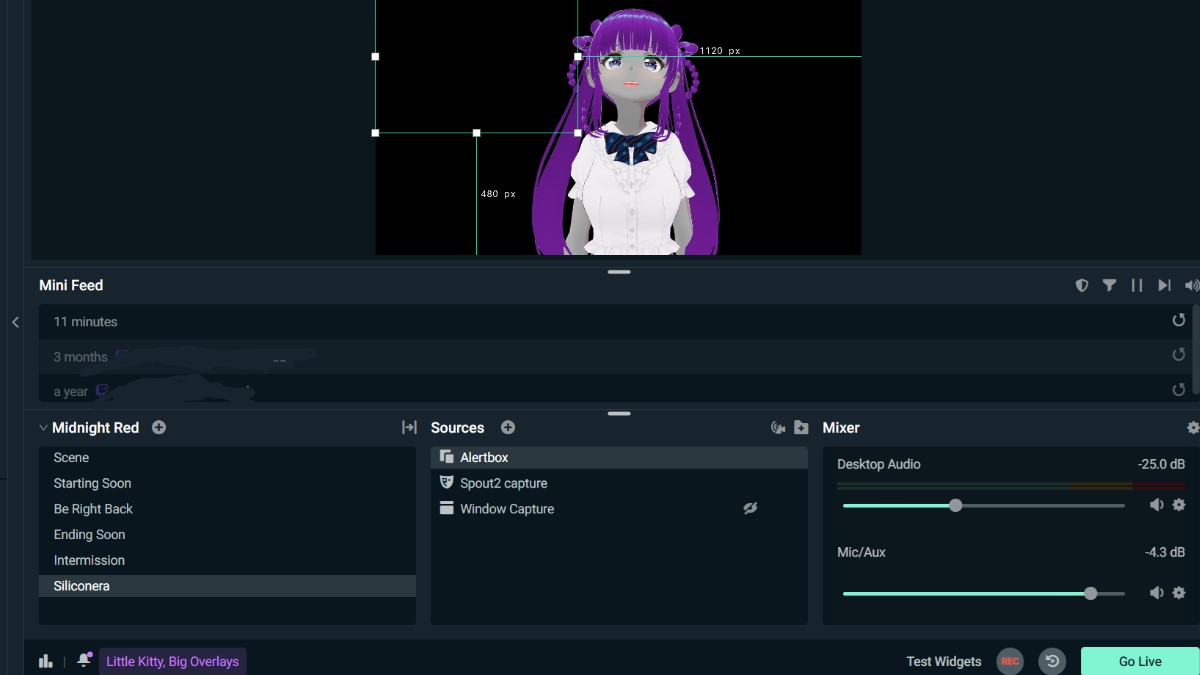Add a new scene with the plus icon
This screenshot has height=675, width=1200.
tap(159, 427)
